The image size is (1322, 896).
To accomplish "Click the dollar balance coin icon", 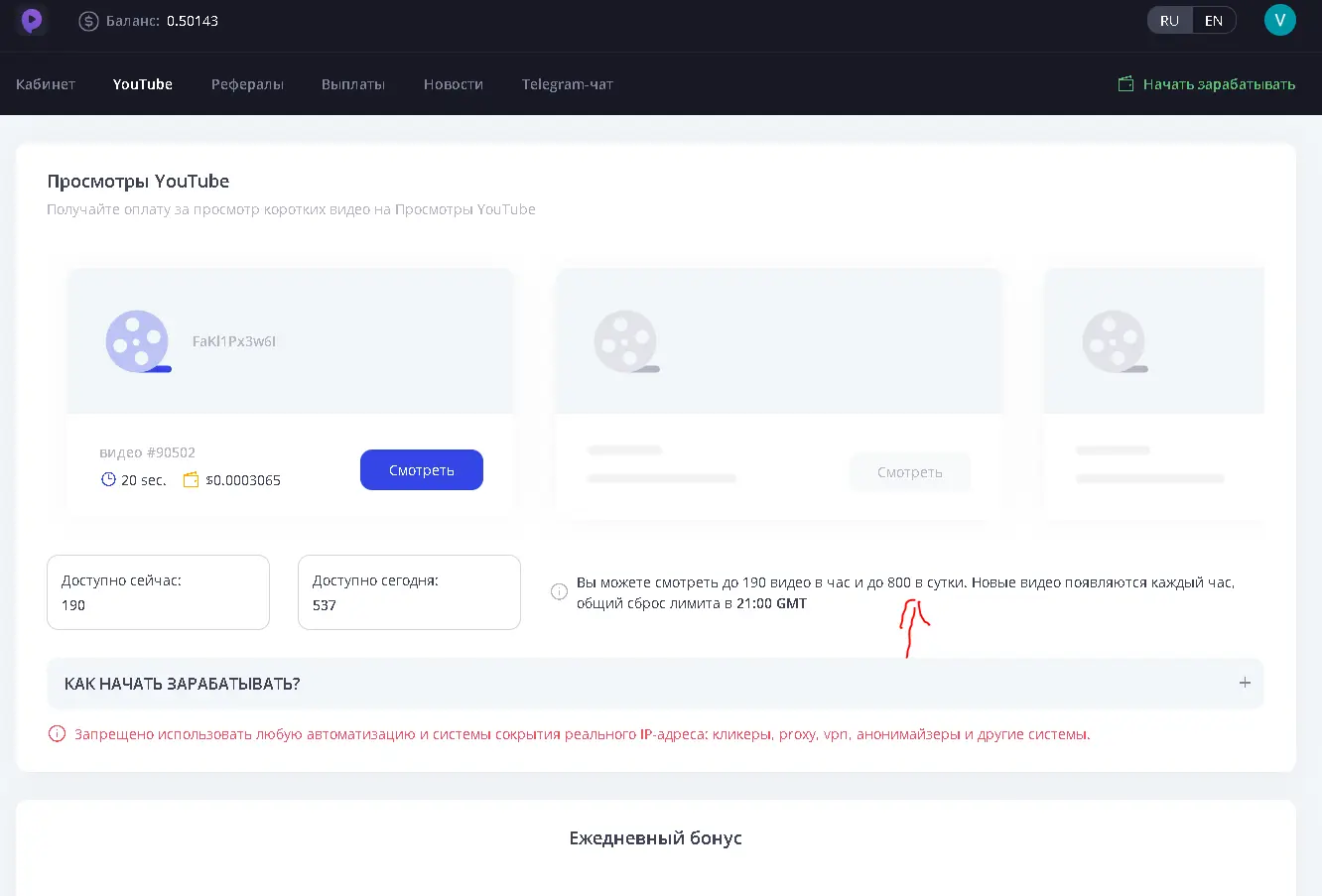I will pos(88,21).
